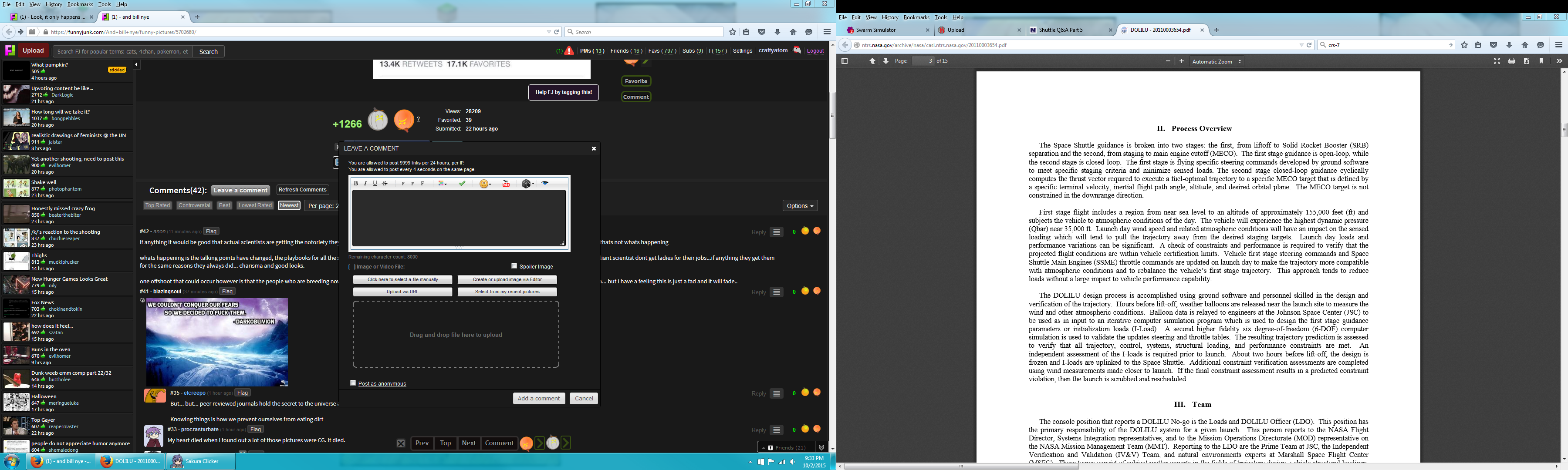
Task: Check the Spoiler Image checkbox
Action: 514,266
